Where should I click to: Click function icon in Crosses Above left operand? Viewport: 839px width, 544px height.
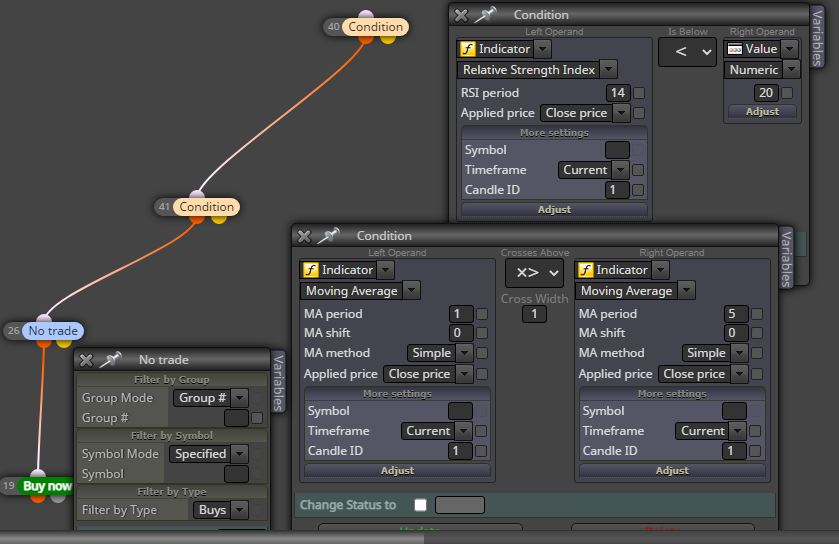[311, 270]
